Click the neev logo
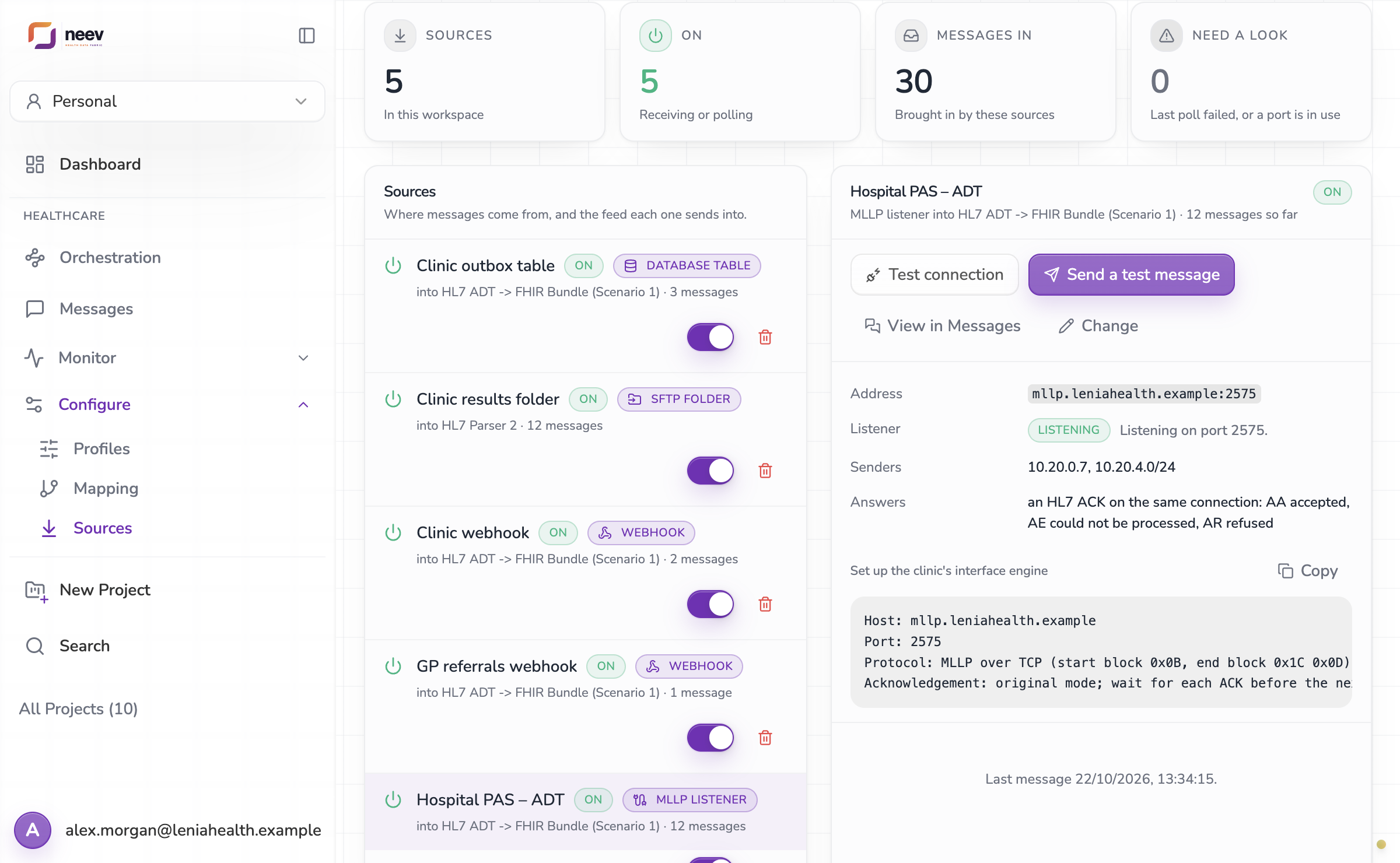This screenshot has width=1400, height=863. click(66, 36)
